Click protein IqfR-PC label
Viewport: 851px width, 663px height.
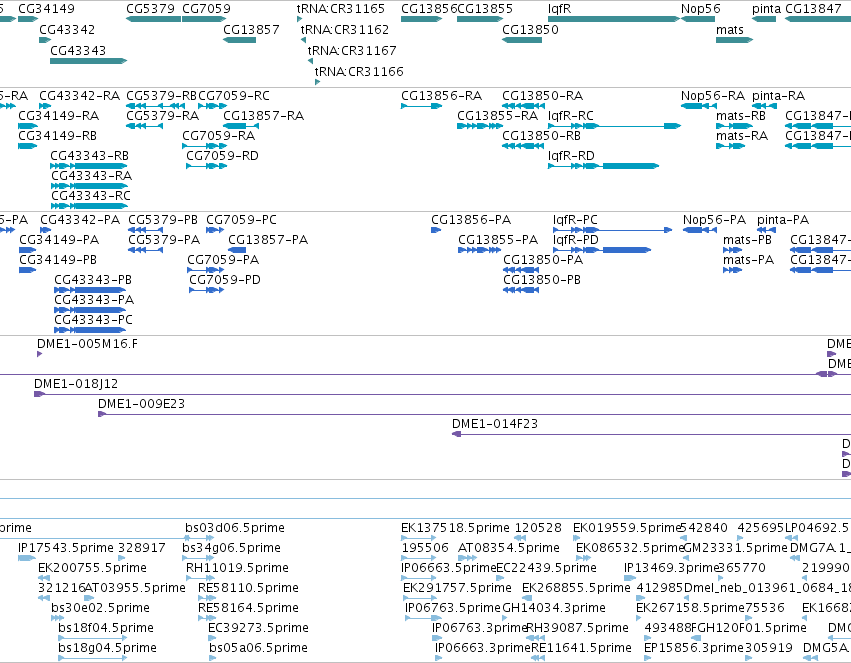click(x=575, y=220)
